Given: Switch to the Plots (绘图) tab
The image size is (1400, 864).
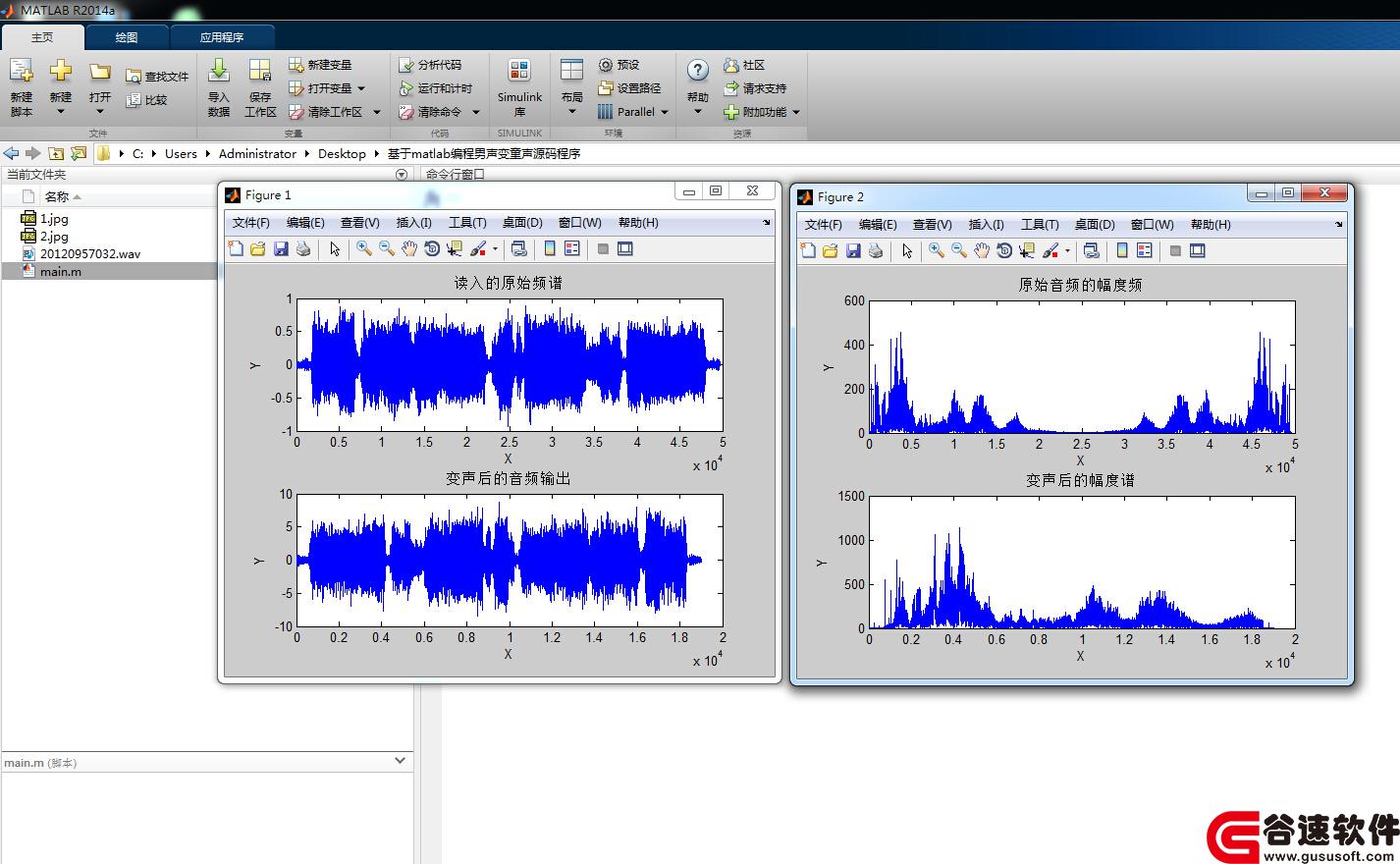Looking at the screenshot, I should click(x=127, y=37).
